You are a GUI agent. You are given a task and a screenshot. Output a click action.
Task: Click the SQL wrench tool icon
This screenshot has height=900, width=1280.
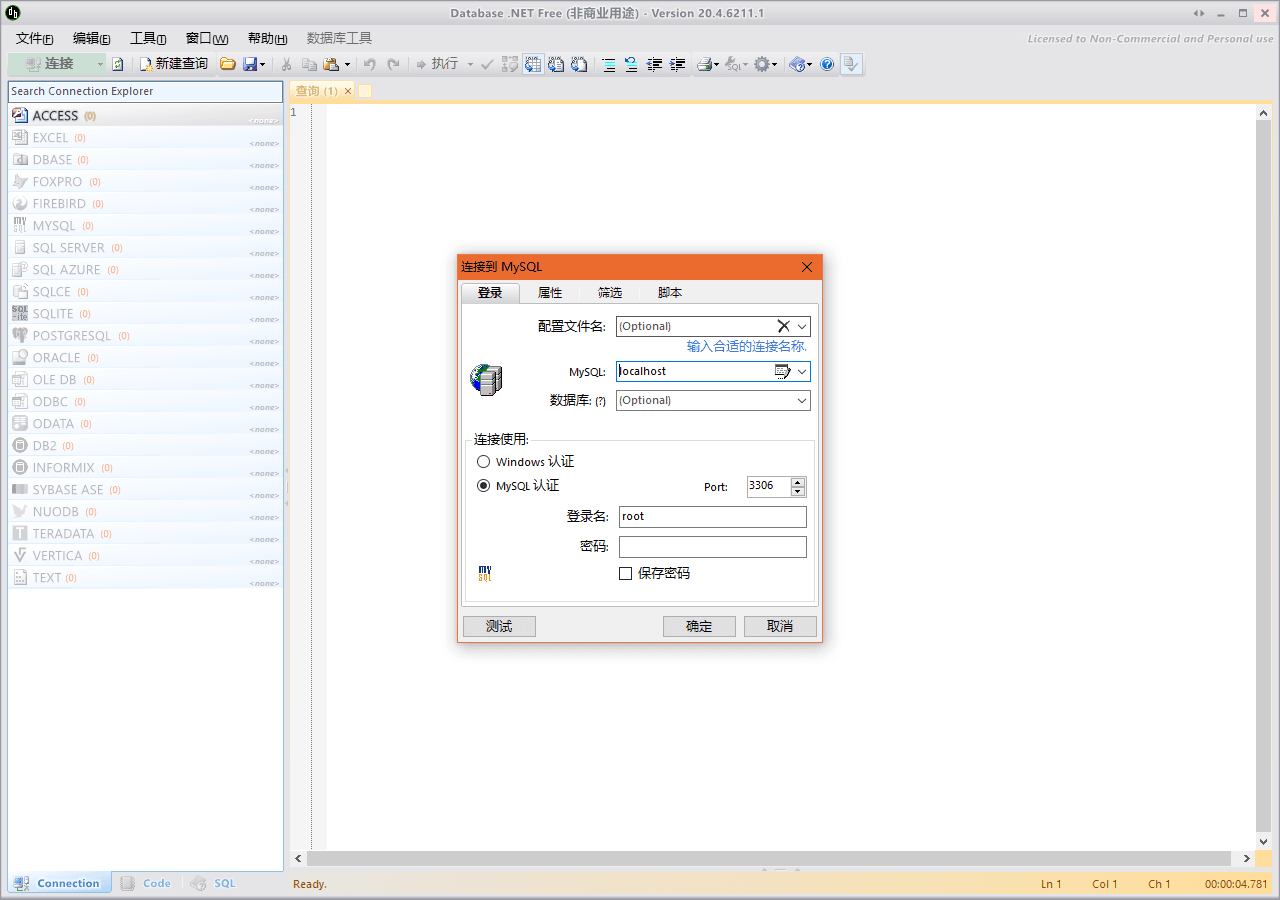(733, 64)
